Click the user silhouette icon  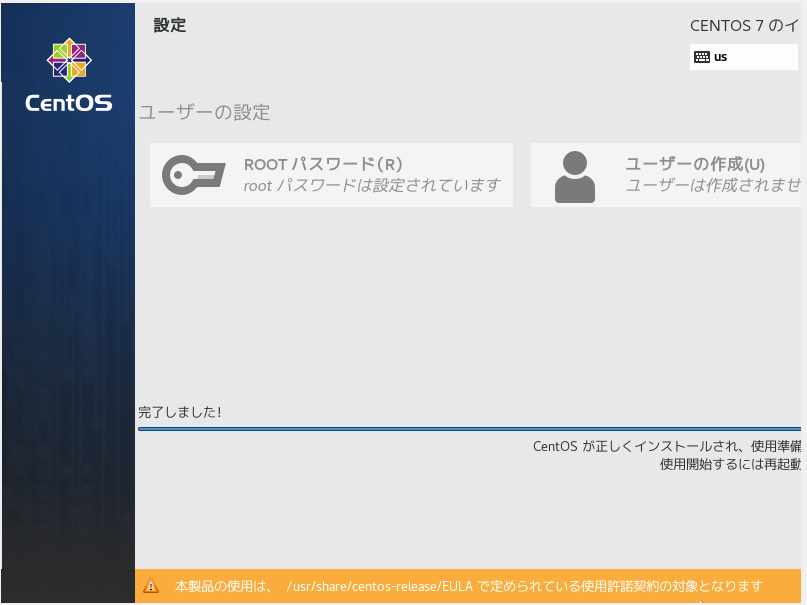click(574, 176)
